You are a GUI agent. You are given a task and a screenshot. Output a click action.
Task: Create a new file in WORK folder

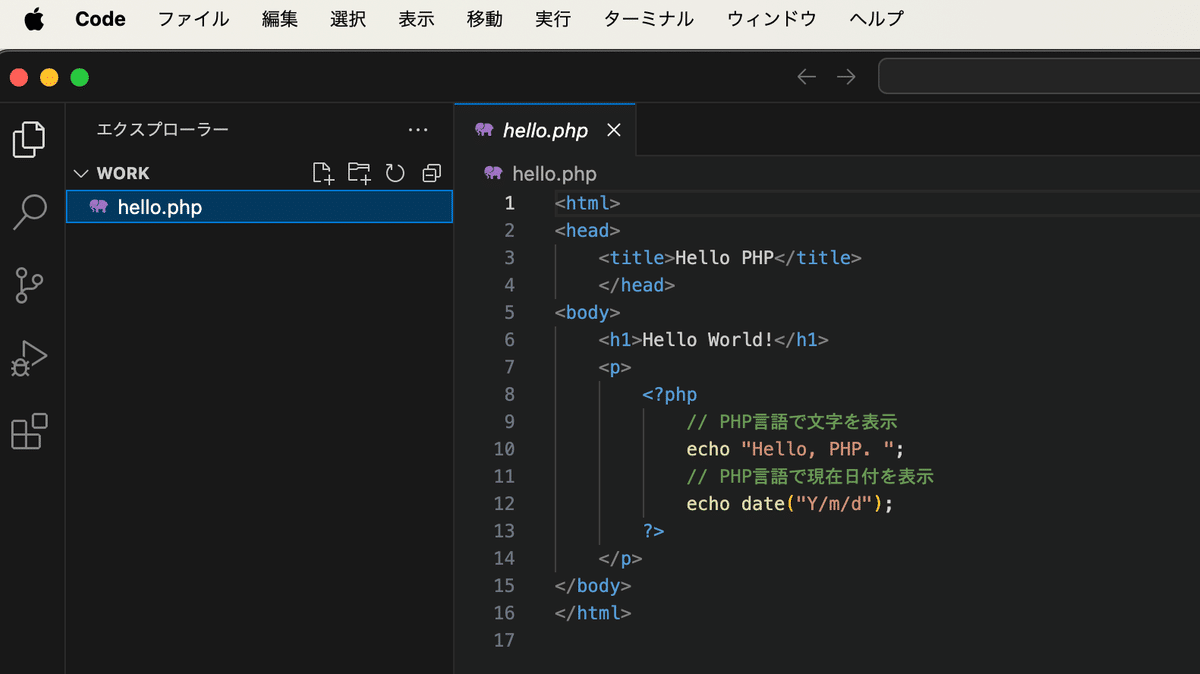(x=322, y=173)
